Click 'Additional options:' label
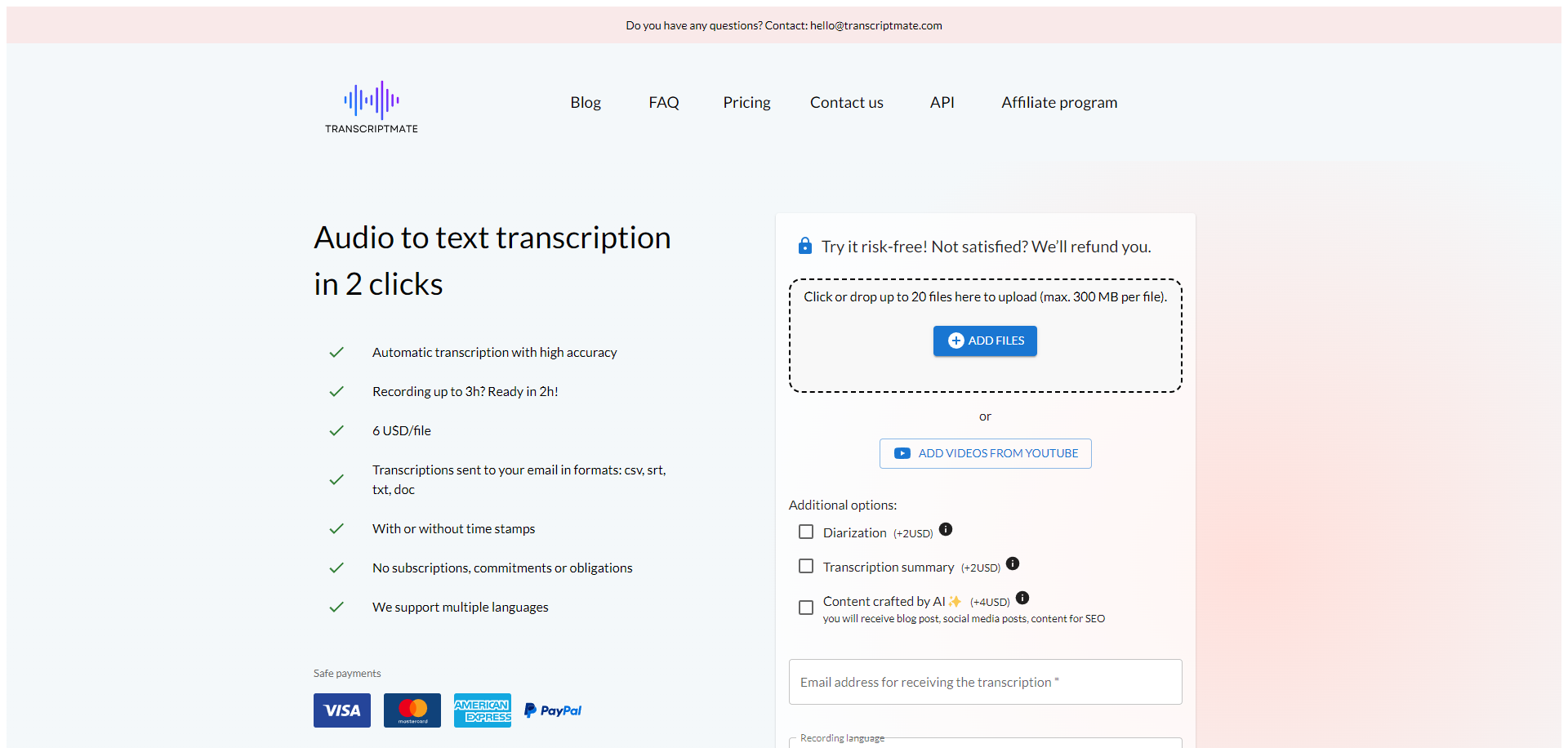This screenshot has width=1568, height=748. (843, 505)
